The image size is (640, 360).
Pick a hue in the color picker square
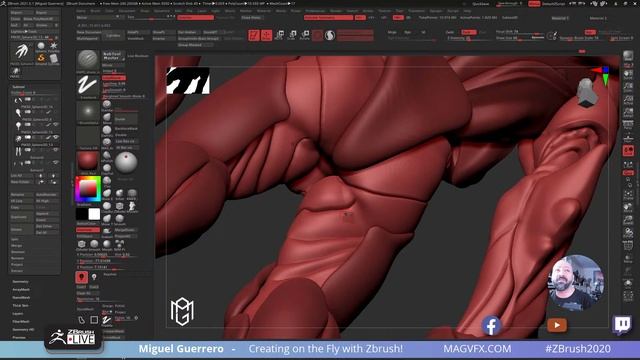(x=88, y=188)
